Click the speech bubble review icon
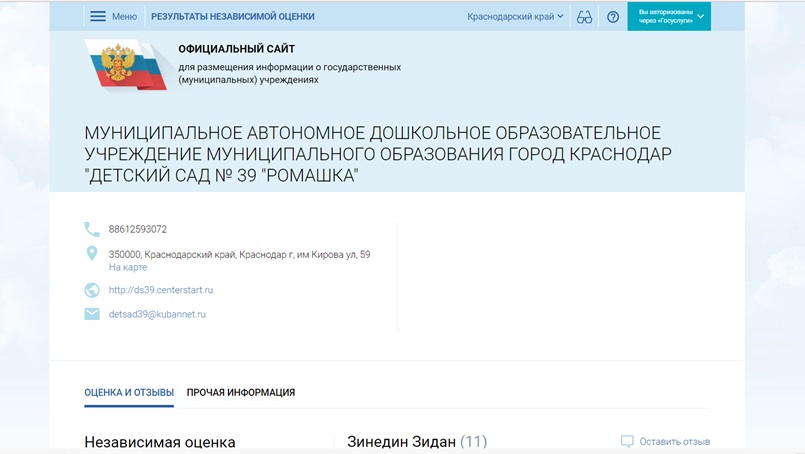 click(x=627, y=442)
